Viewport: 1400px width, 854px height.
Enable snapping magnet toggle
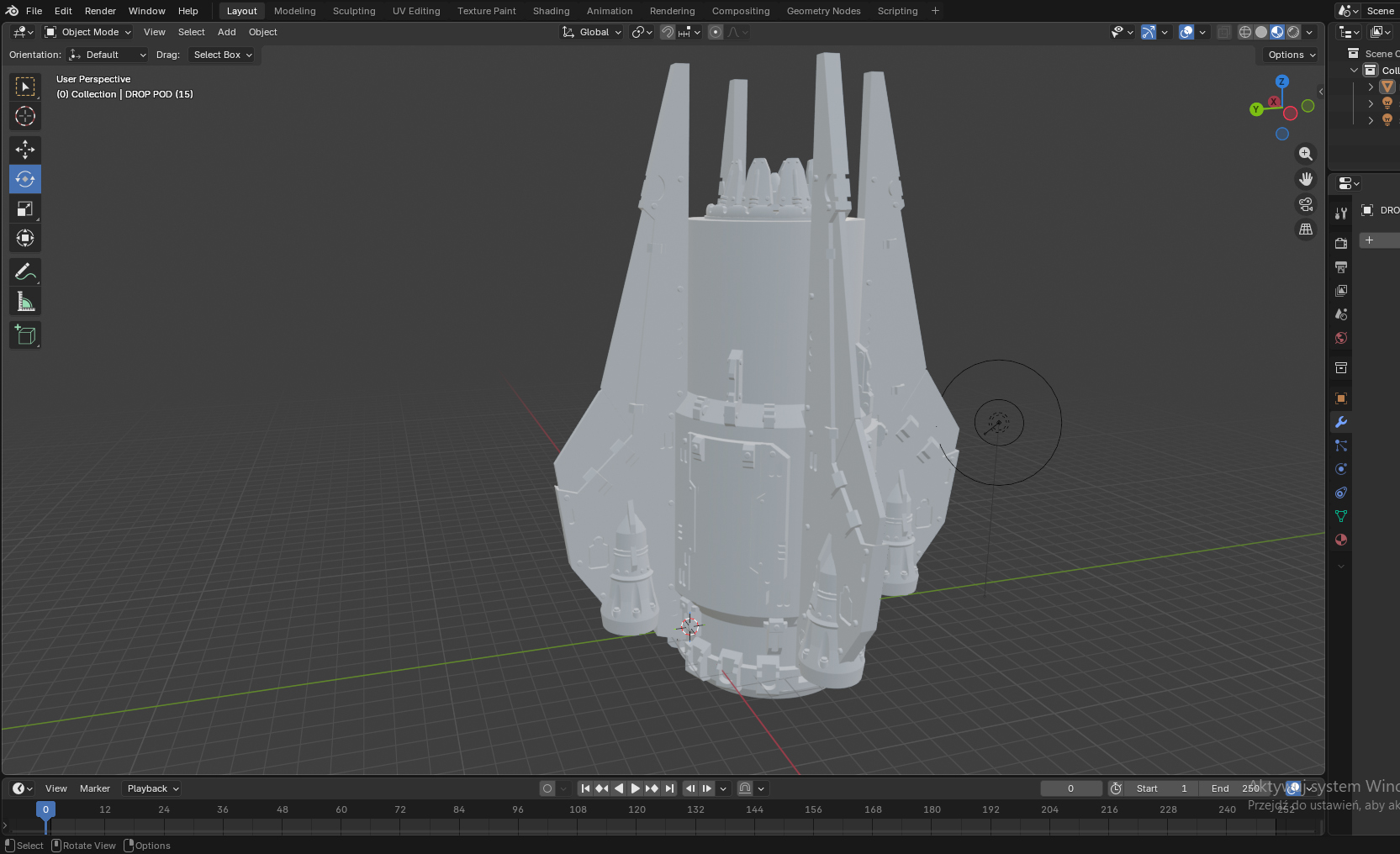pyautogui.click(x=667, y=32)
